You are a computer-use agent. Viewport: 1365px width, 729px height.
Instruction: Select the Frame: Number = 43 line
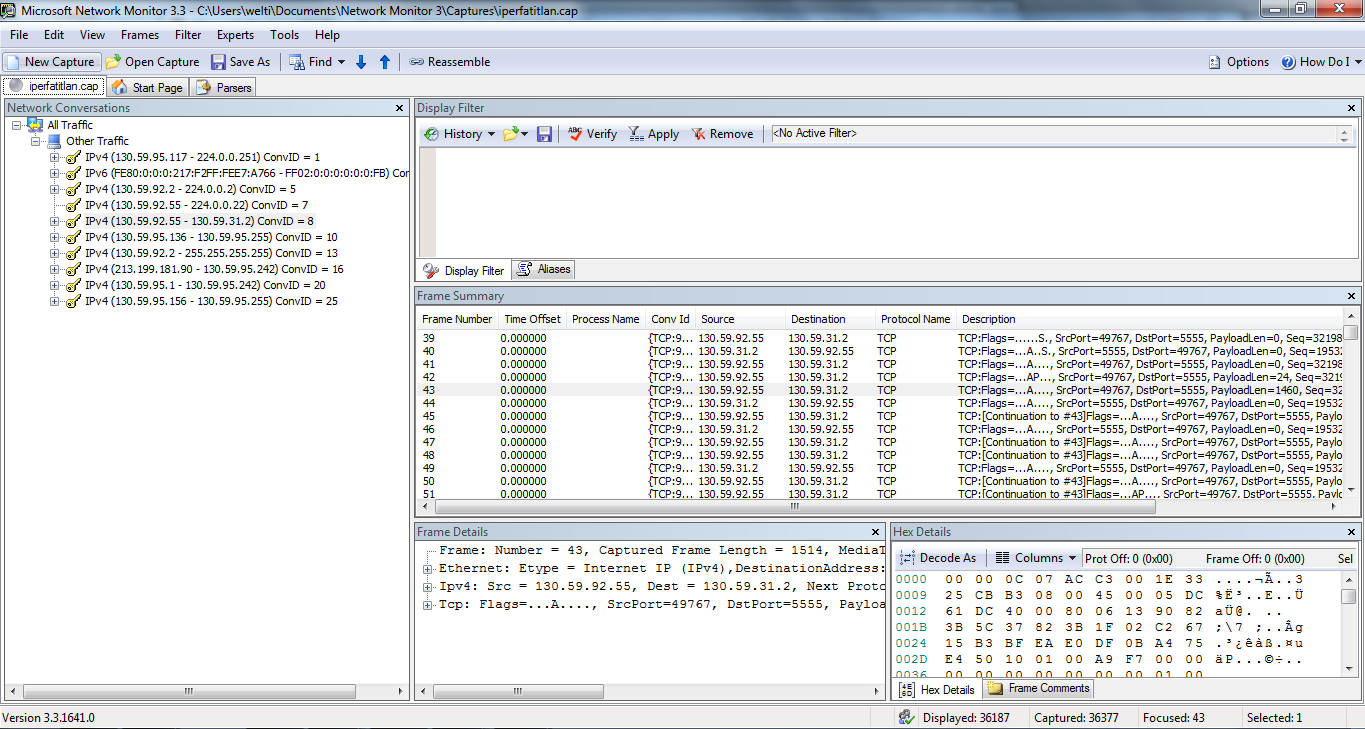coord(661,551)
